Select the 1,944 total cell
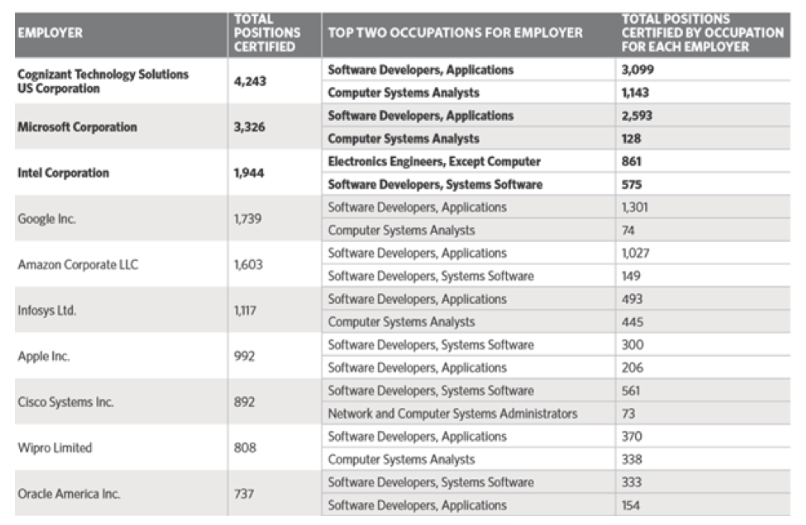Image resolution: width=806 pixels, height=525 pixels. pos(274,173)
